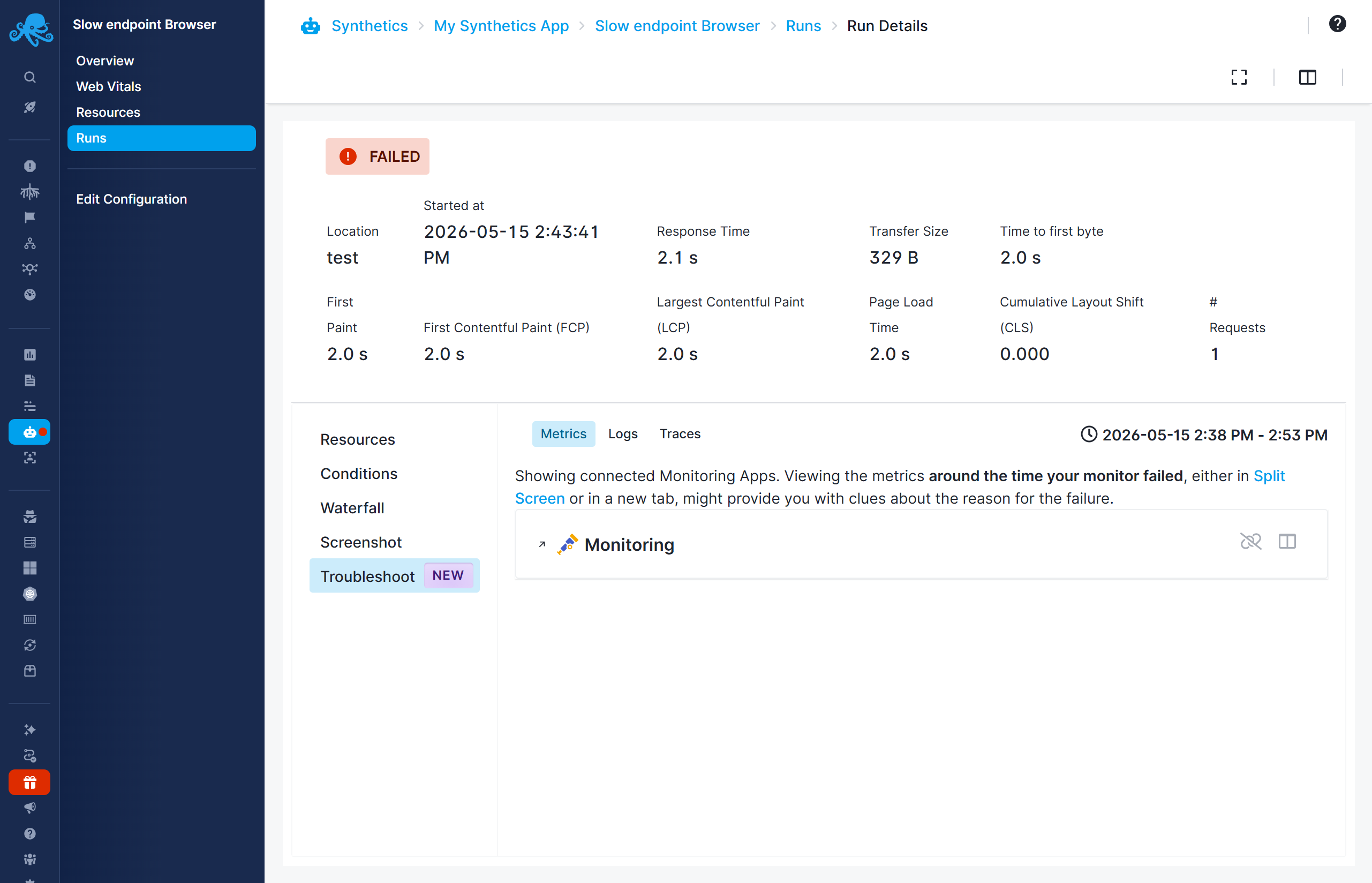Click the team people icon in sidebar
Screen dimensions: 1372x883
coord(30,859)
